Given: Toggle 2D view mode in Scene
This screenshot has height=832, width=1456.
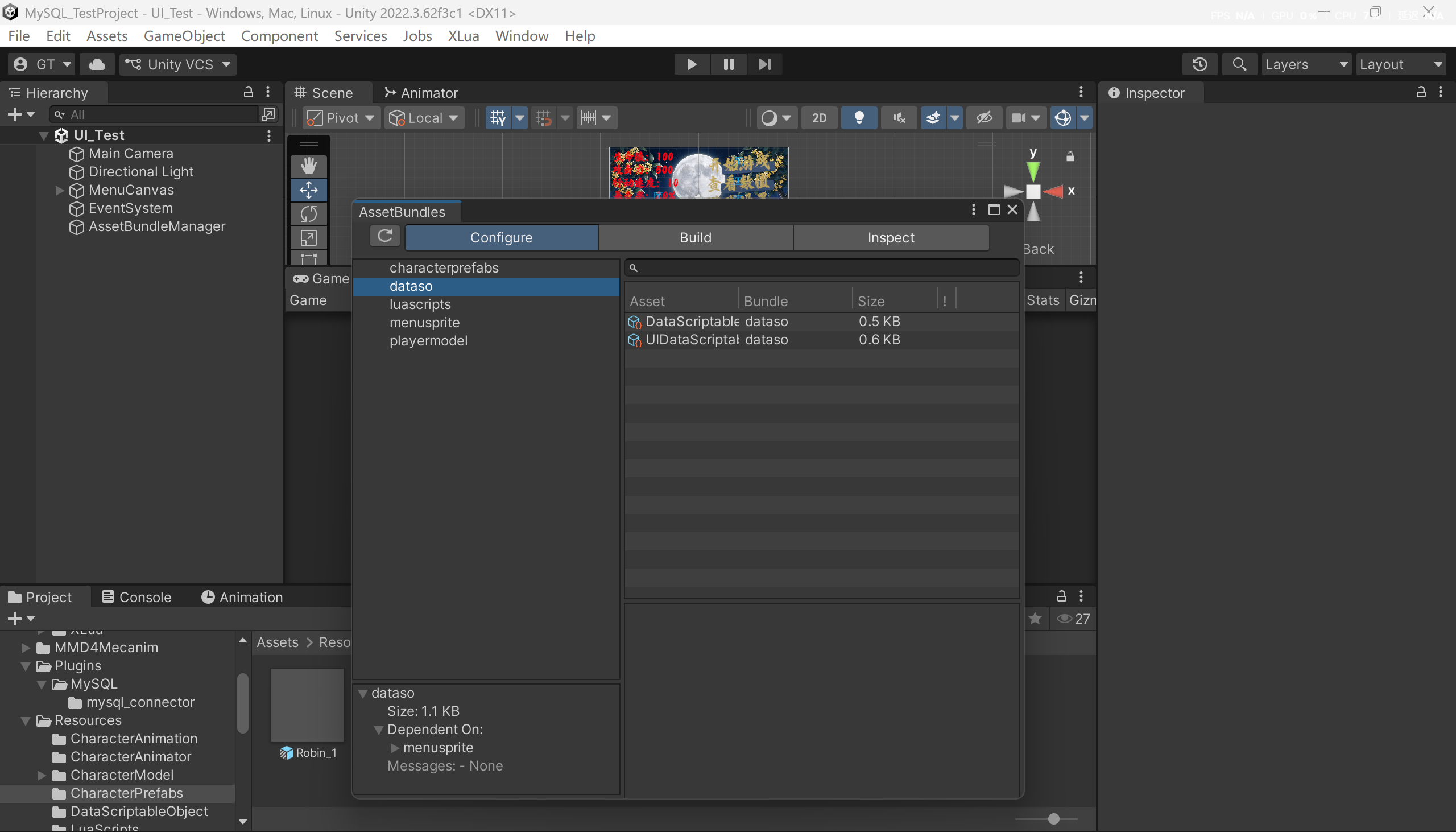Looking at the screenshot, I should tap(819, 118).
